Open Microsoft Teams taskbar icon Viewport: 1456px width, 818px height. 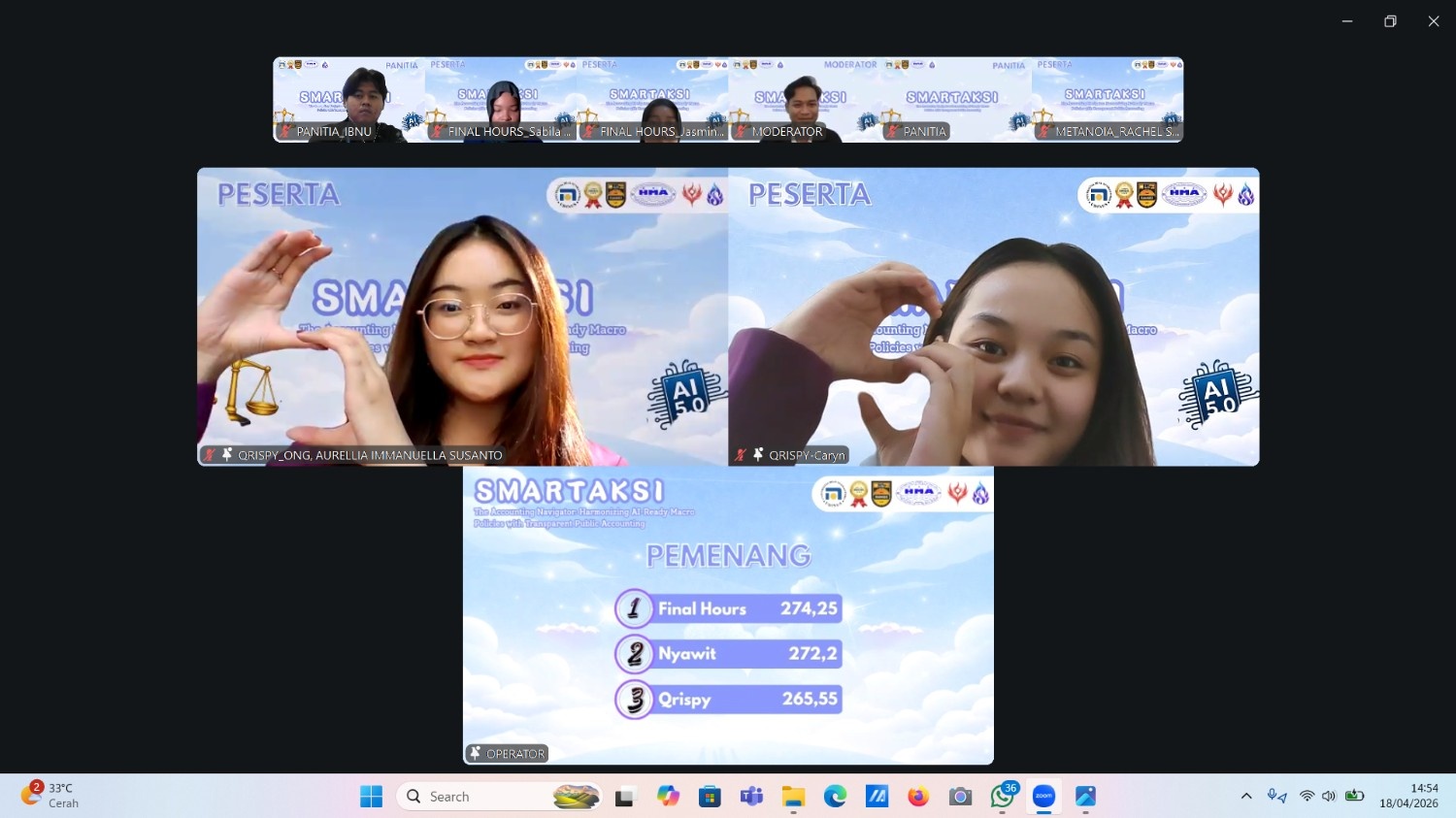click(x=751, y=797)
